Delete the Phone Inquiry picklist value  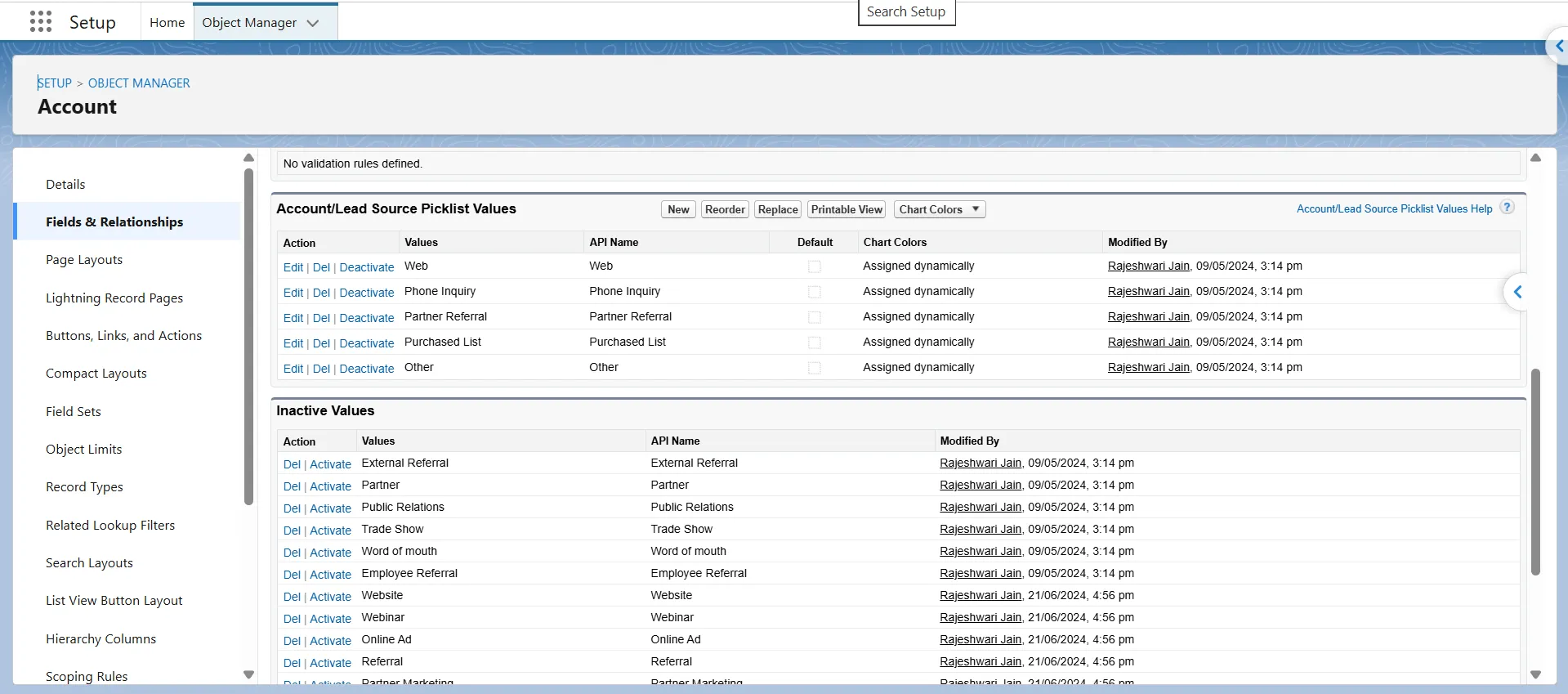(x=321, y=293)
